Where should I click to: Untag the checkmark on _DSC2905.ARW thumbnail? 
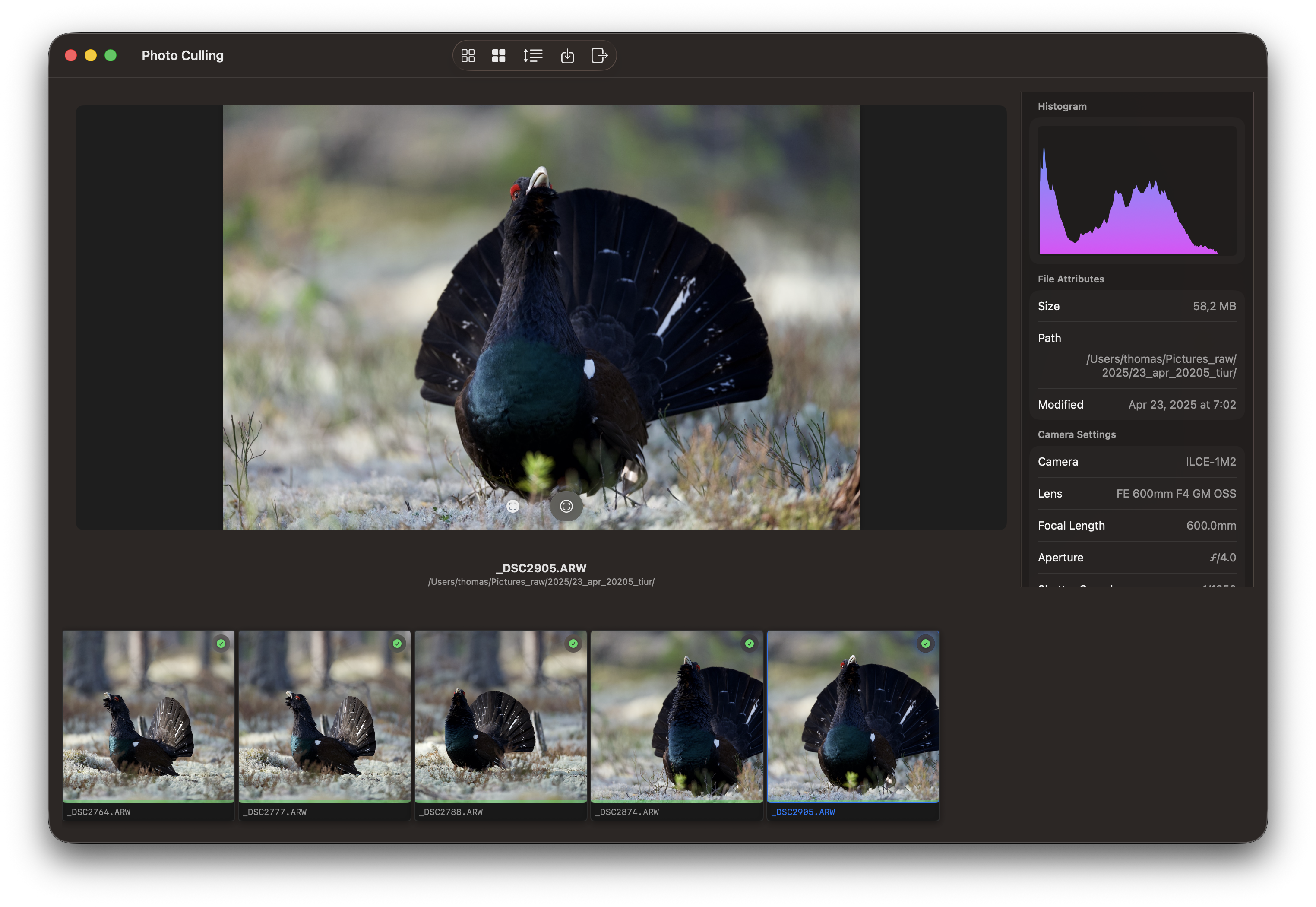(925, 643)
